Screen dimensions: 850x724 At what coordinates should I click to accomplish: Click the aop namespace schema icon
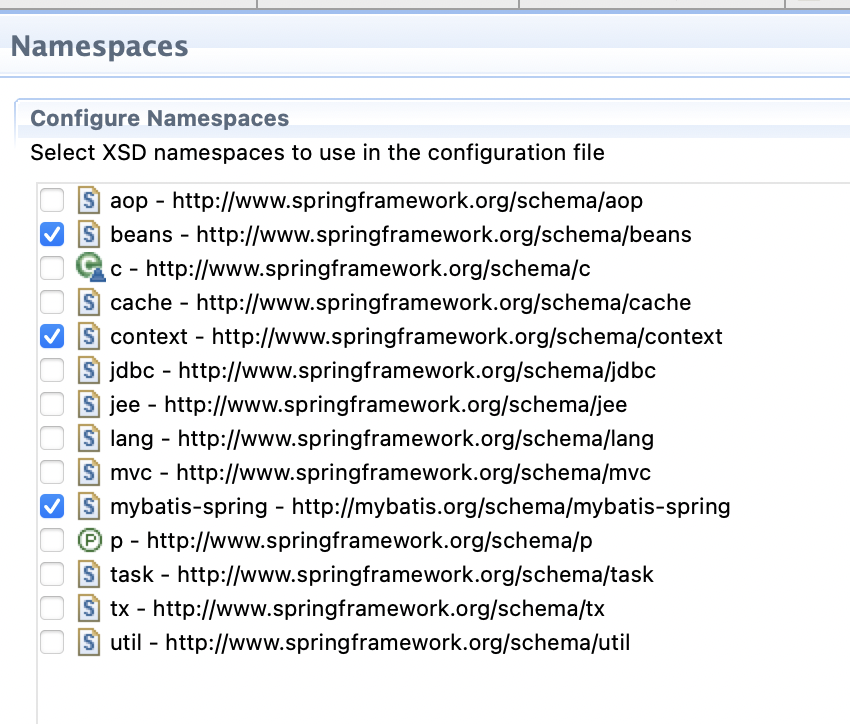click(89, 201)
